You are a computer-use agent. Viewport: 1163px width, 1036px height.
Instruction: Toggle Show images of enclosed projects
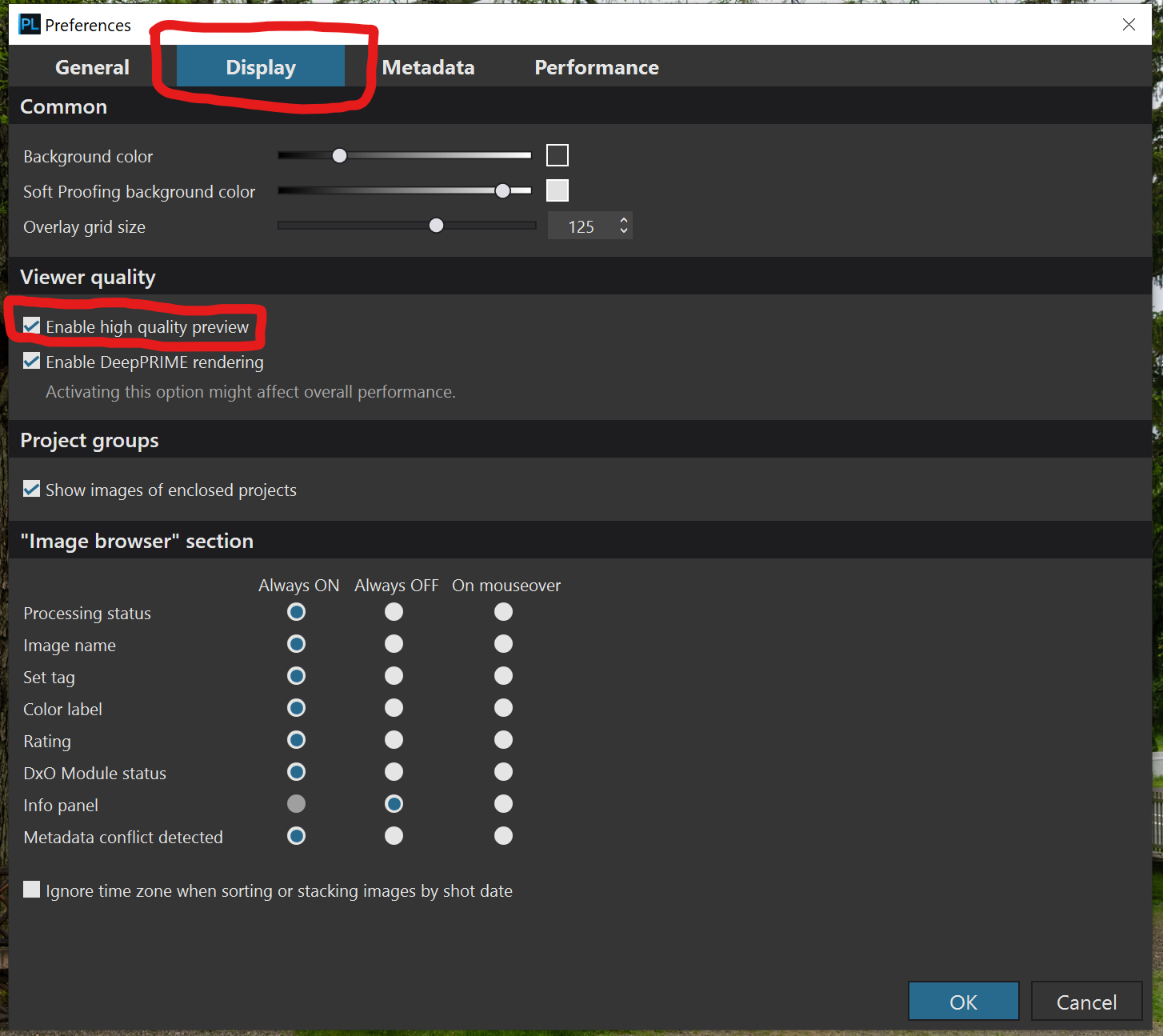pyautogui.click(x=32, y=489)
